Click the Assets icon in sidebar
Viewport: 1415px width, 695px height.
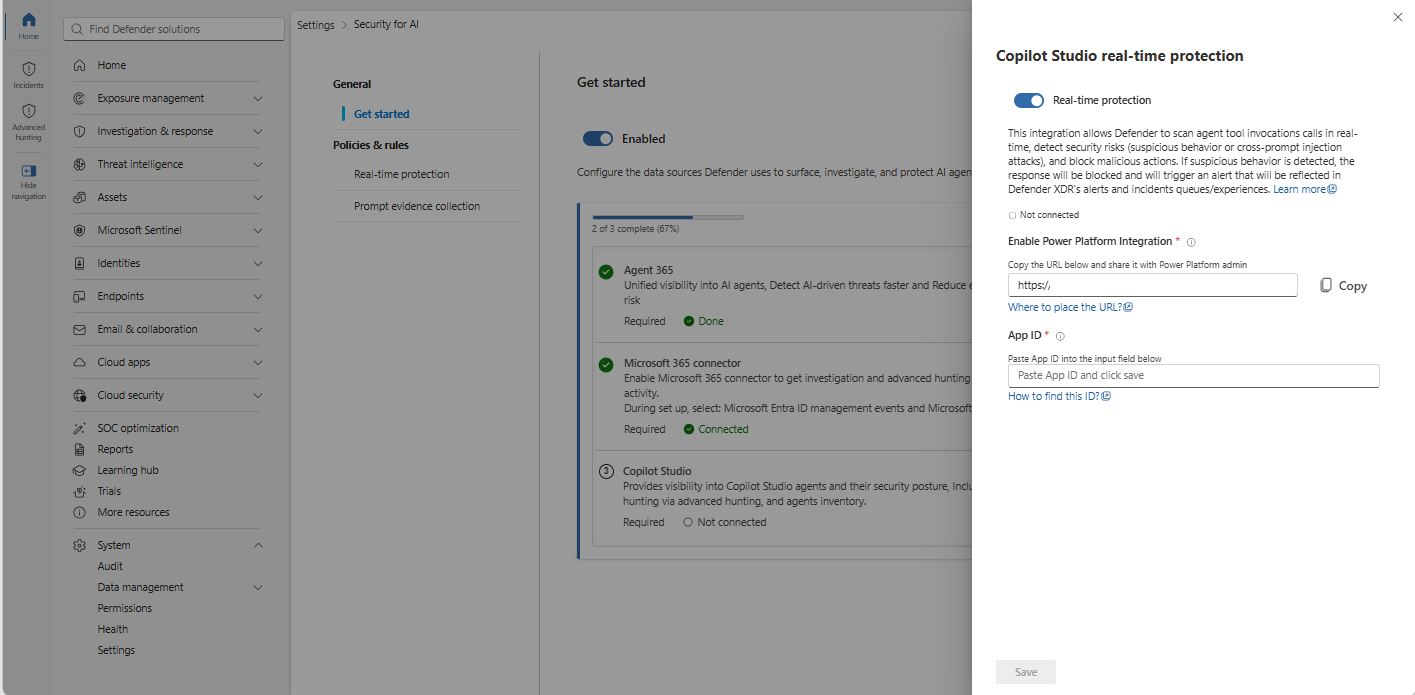(80, 197)
